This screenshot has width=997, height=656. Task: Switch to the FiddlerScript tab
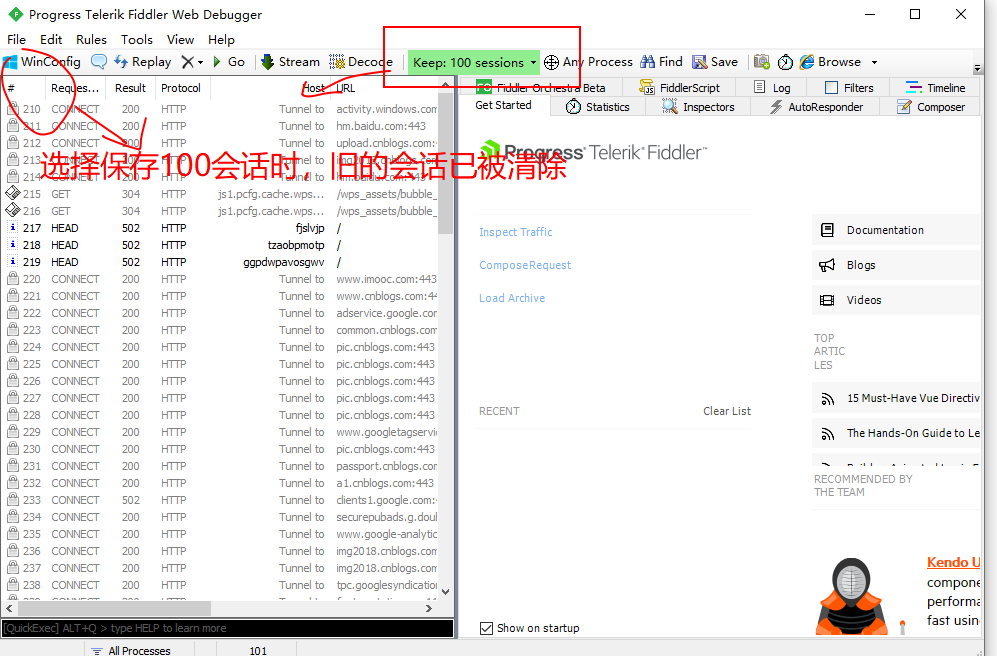[680, 88]
